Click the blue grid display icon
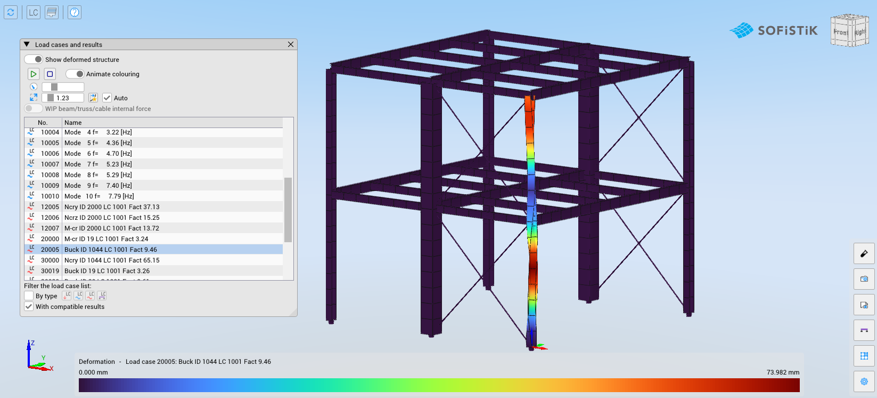This screenshot has height=398, width=877. [x=864, y=356]
